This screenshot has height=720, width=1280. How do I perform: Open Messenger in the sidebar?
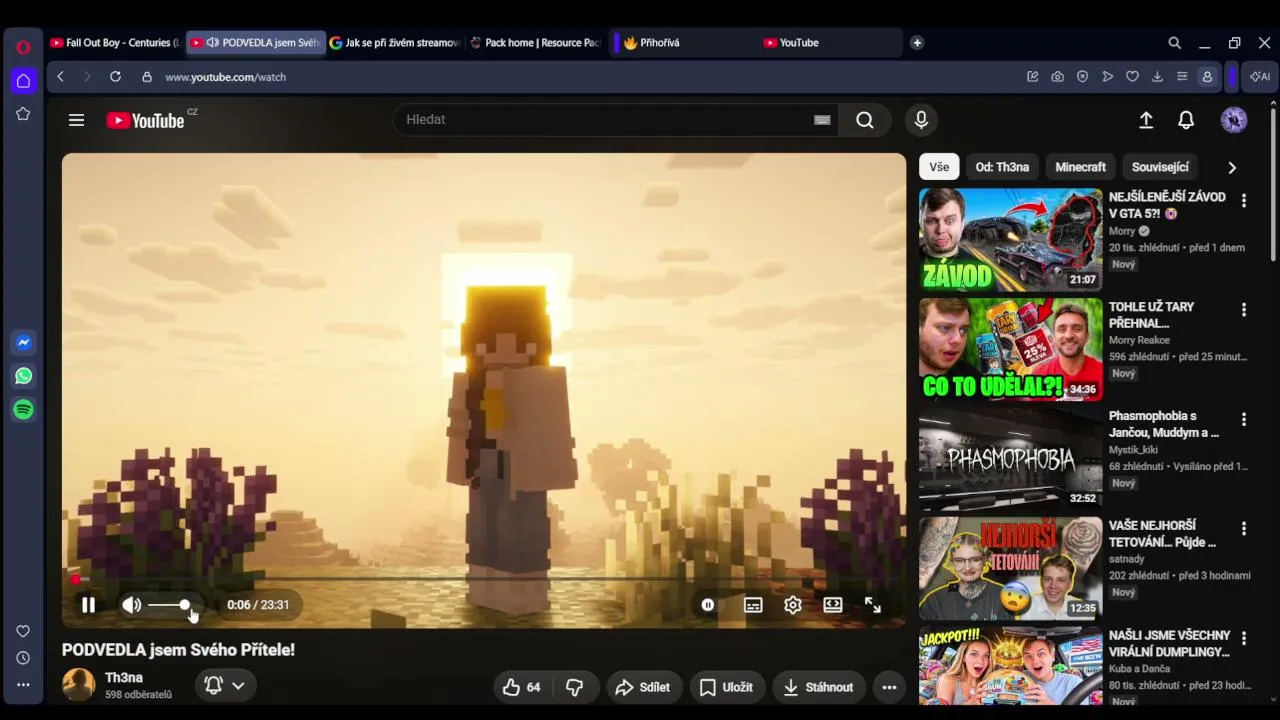coord(23,342)
